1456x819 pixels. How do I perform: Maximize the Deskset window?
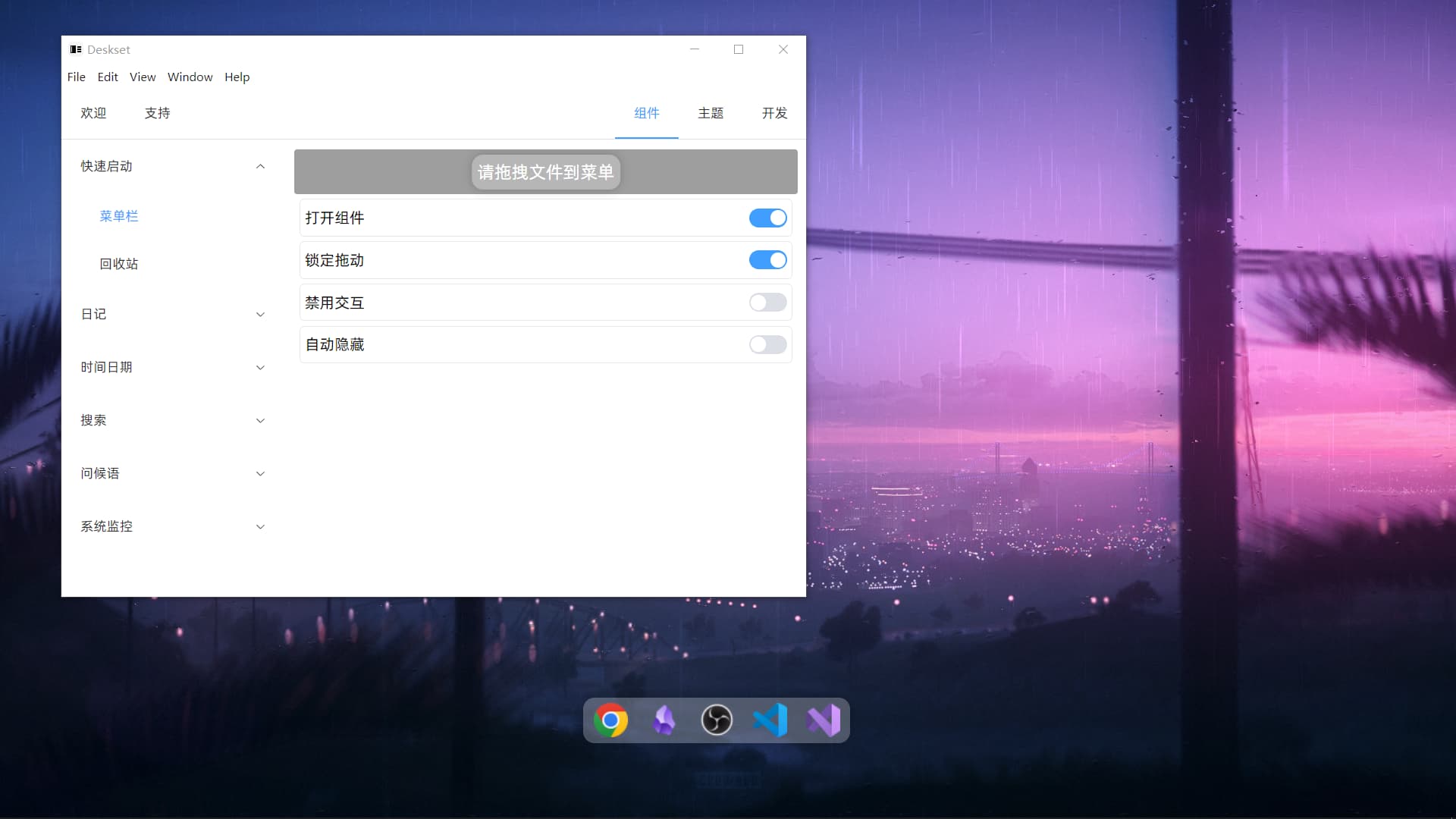click(739, 49)
